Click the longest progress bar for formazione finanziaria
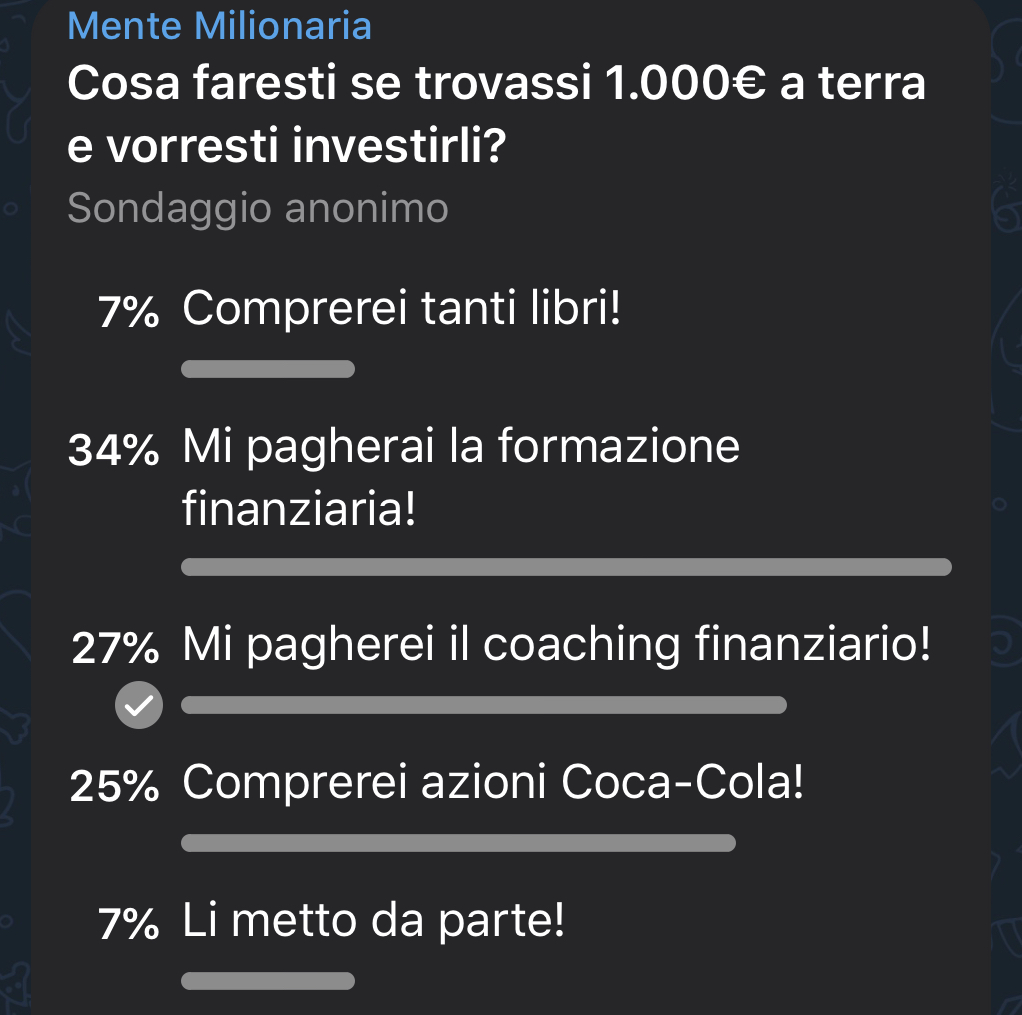Screen dimensions: 1022x1015 [x=565, y=567]
